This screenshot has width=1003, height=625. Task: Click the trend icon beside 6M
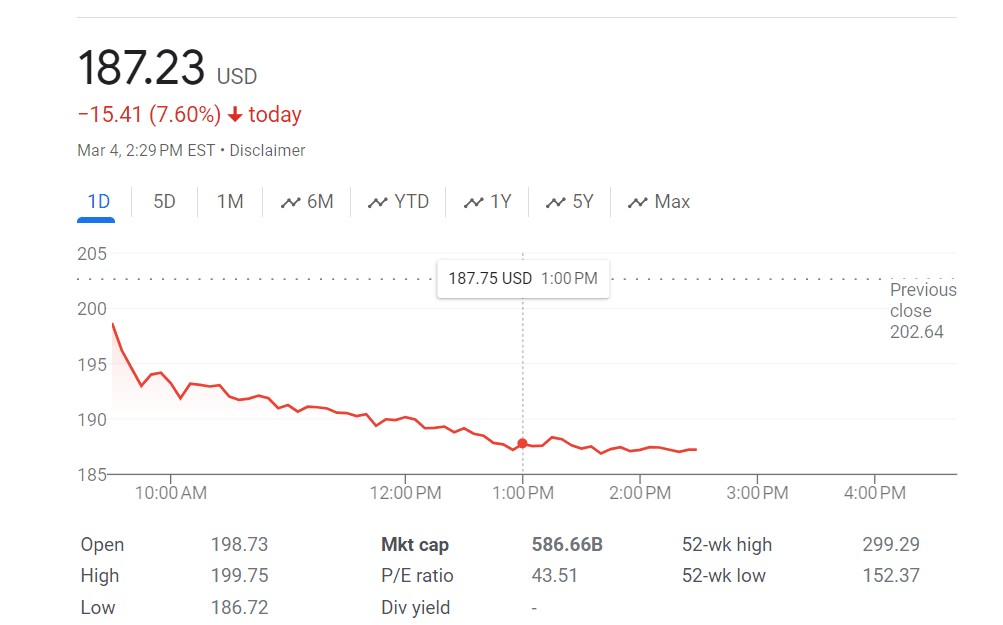(x=291, y=203)
